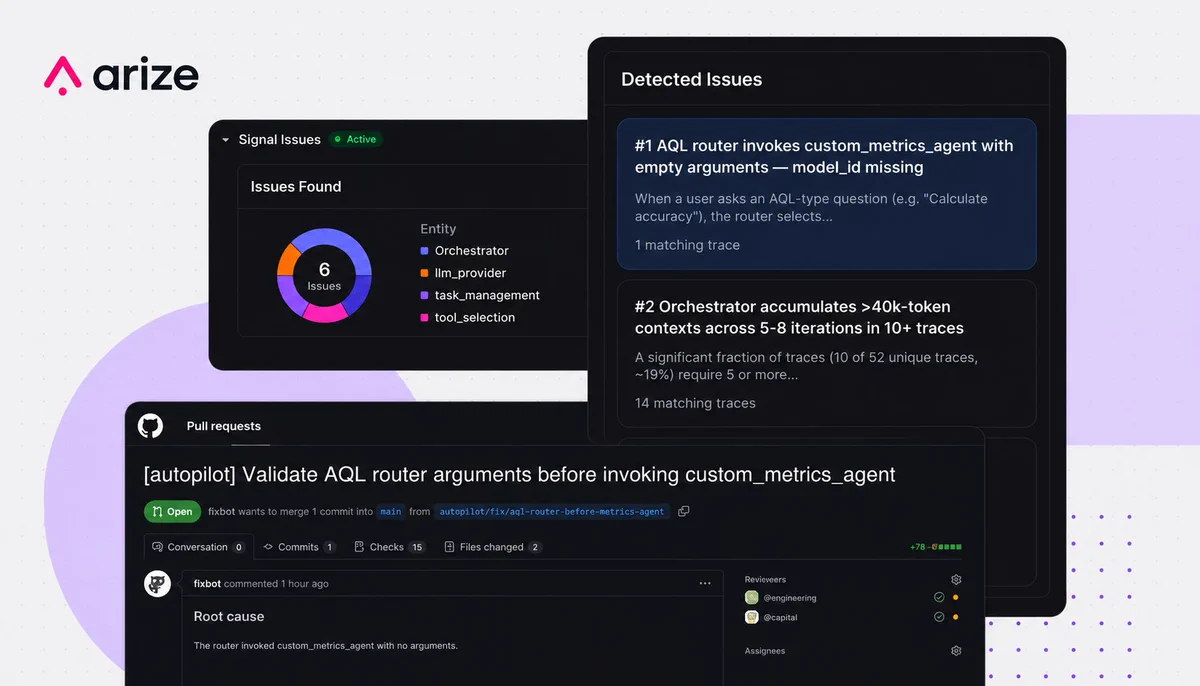Click the Issues Found panel title
This screenshot has width=1200, height=686.
(x=296, y=186)
